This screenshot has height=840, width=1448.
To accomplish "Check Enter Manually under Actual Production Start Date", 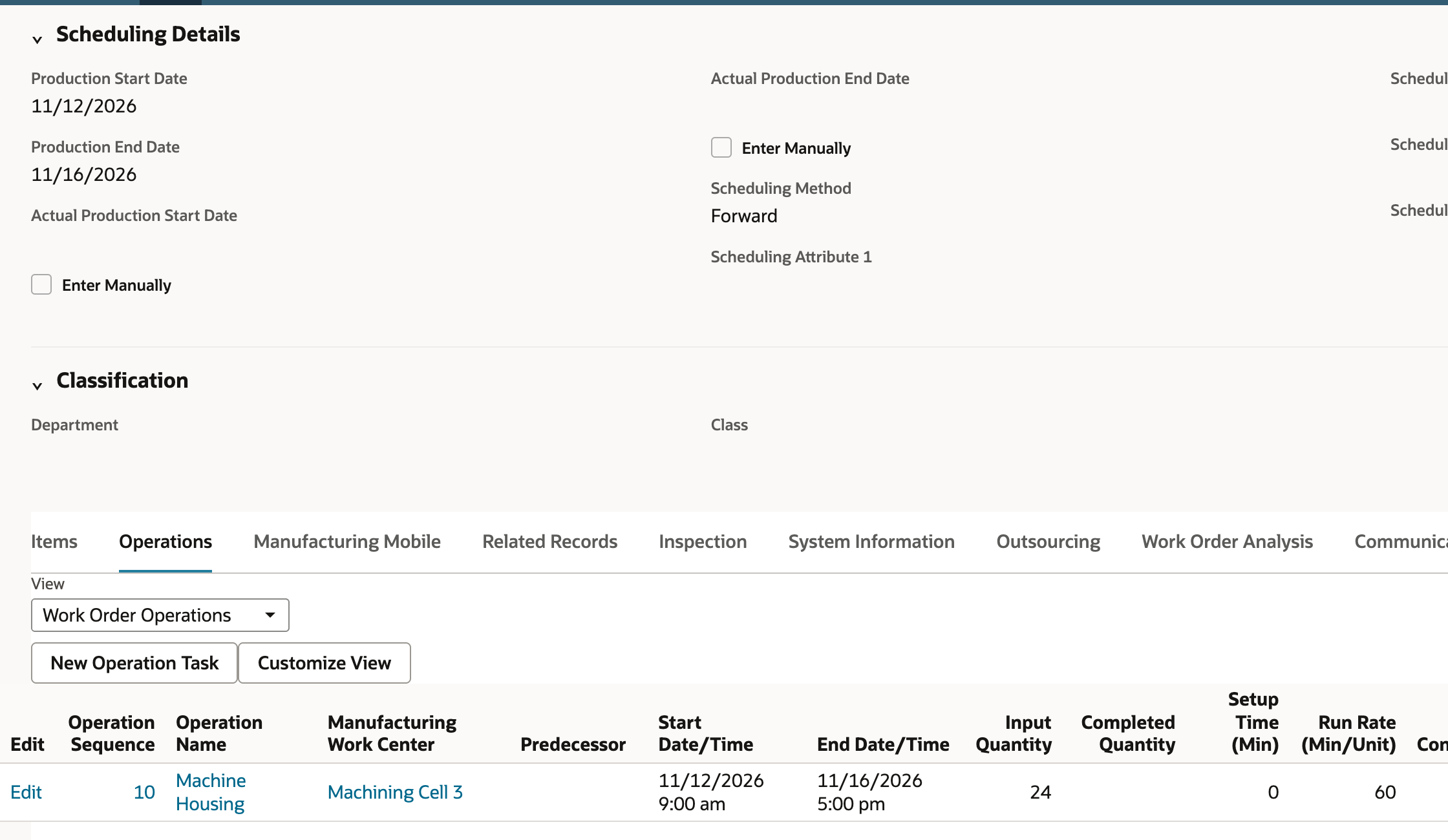I will [x=41, y=284].
